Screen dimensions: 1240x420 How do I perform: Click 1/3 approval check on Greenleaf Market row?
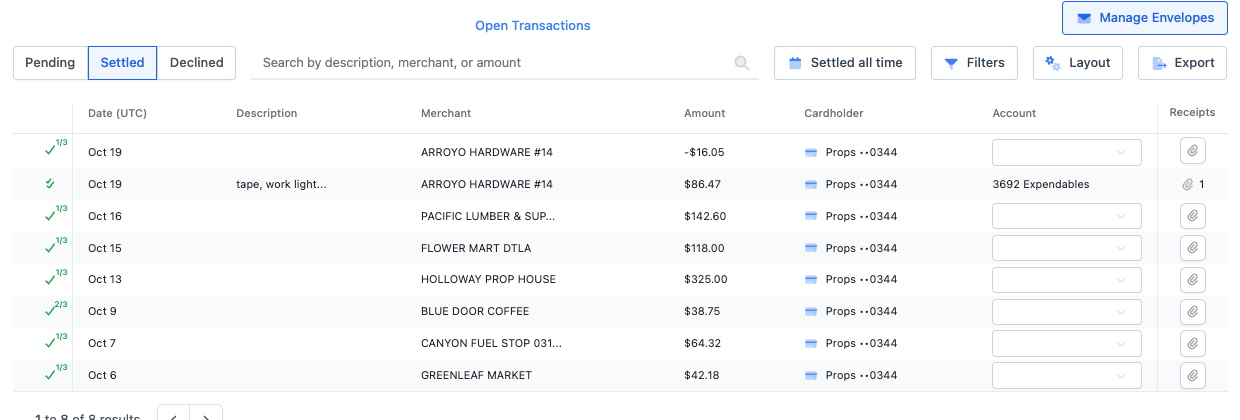(x=55, y=373)
